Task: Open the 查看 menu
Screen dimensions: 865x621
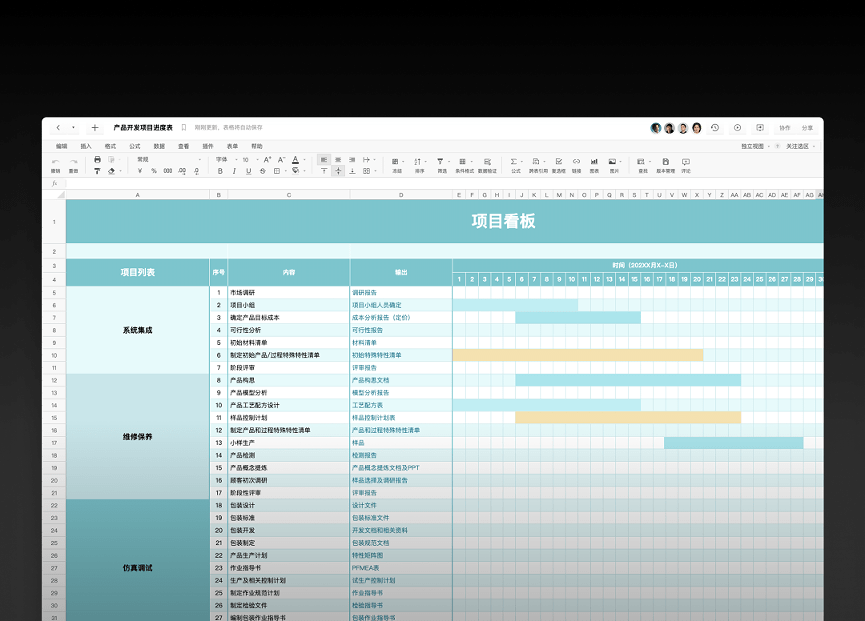Action: [x=183, y=146]
